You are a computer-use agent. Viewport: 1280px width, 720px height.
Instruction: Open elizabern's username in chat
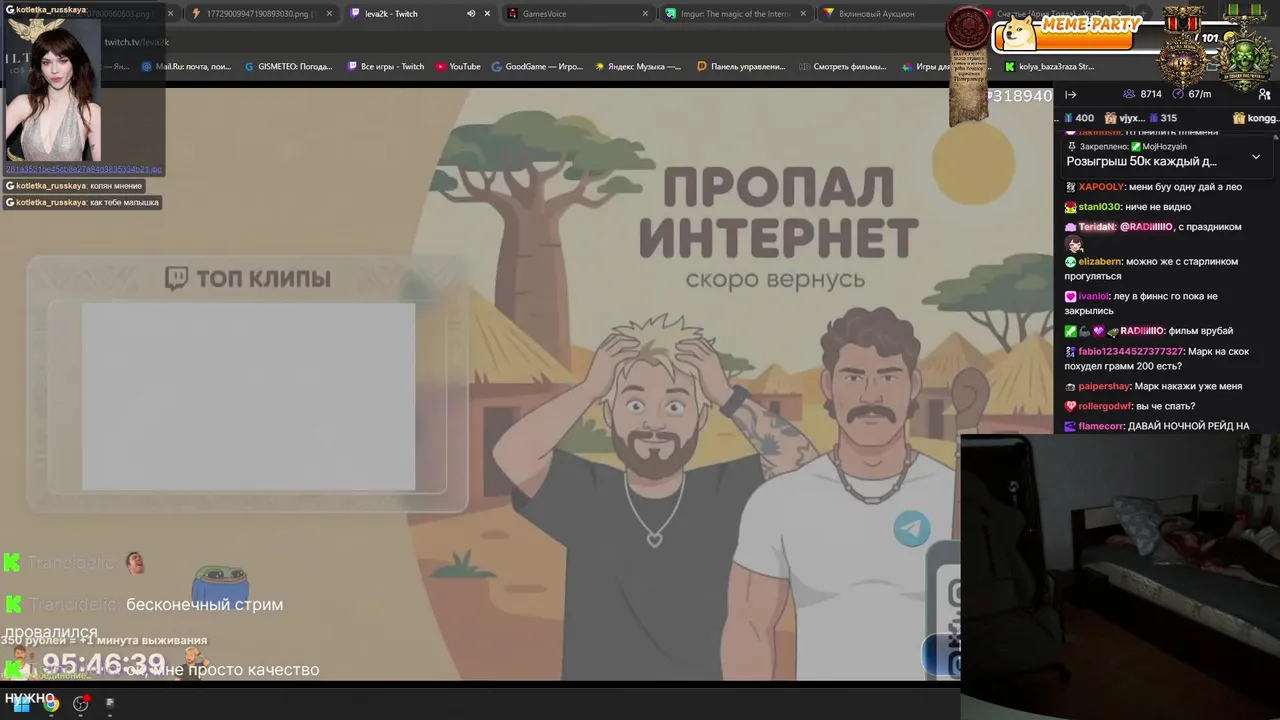tap(1100, 262)
